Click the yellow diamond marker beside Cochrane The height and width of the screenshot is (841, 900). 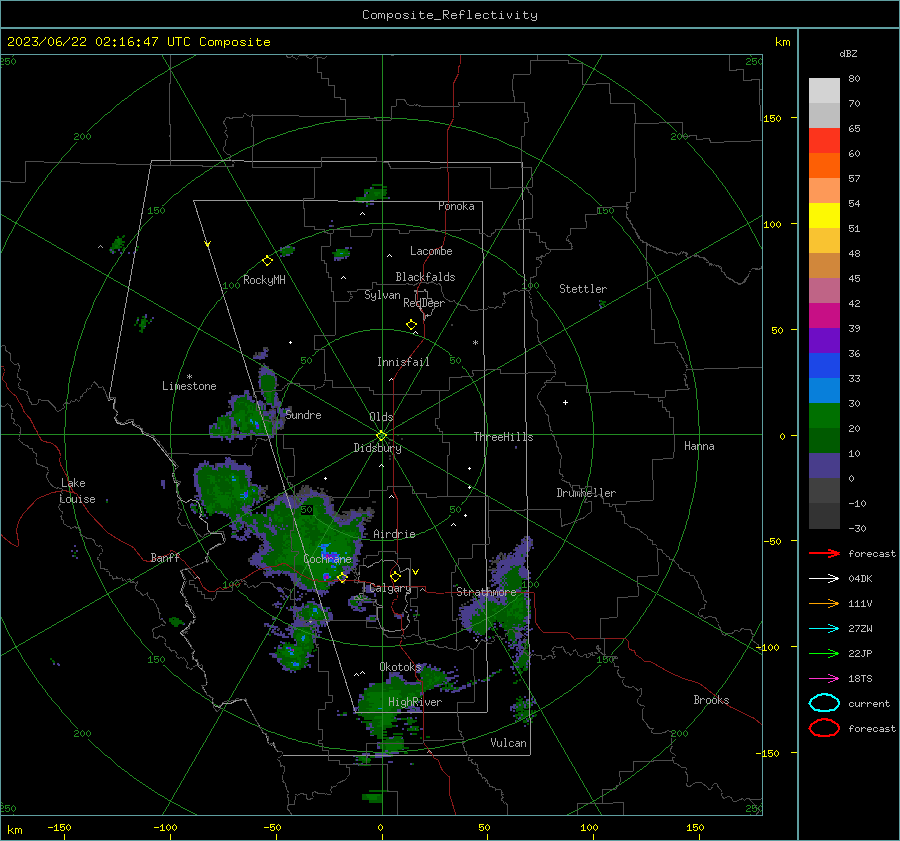tap(343, 577)
